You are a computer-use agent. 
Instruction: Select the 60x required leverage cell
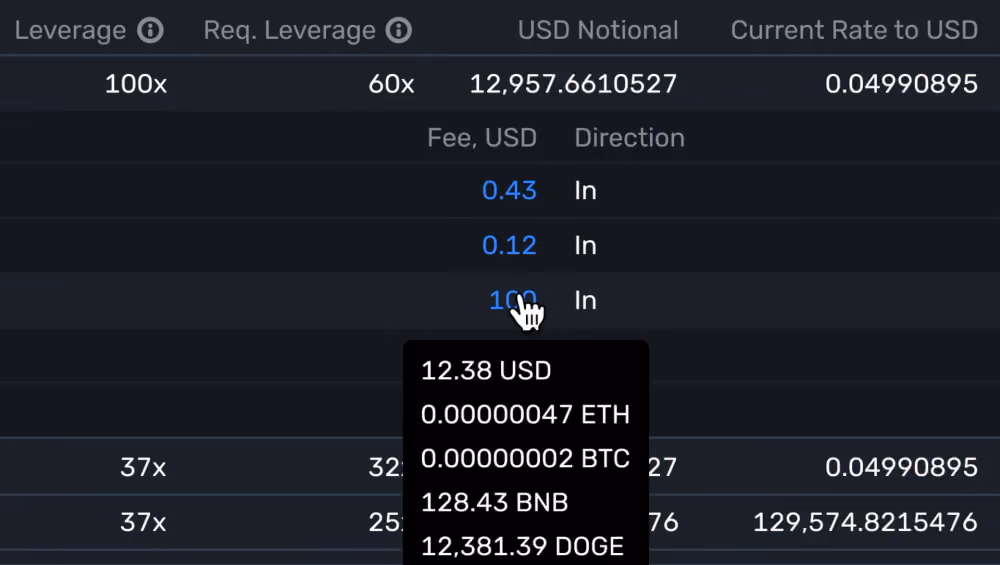point(391,84)
